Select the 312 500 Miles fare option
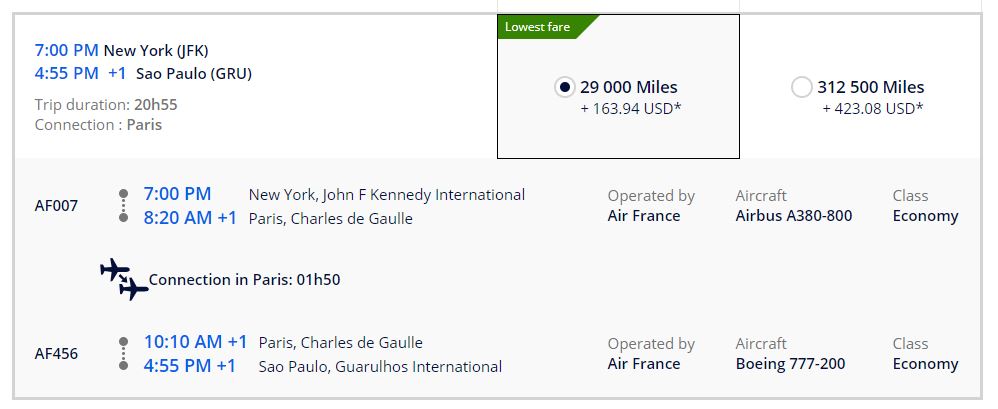Viewport: 998px width, 409px height. coord(801,88)
